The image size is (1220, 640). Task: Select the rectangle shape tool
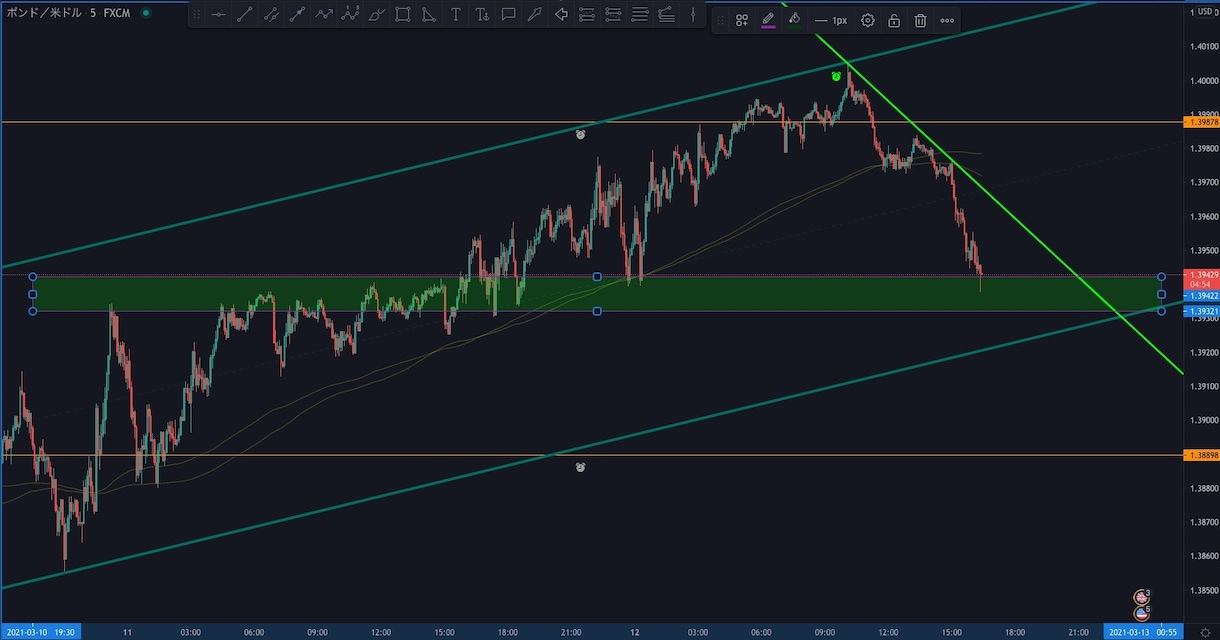(402, 15)
